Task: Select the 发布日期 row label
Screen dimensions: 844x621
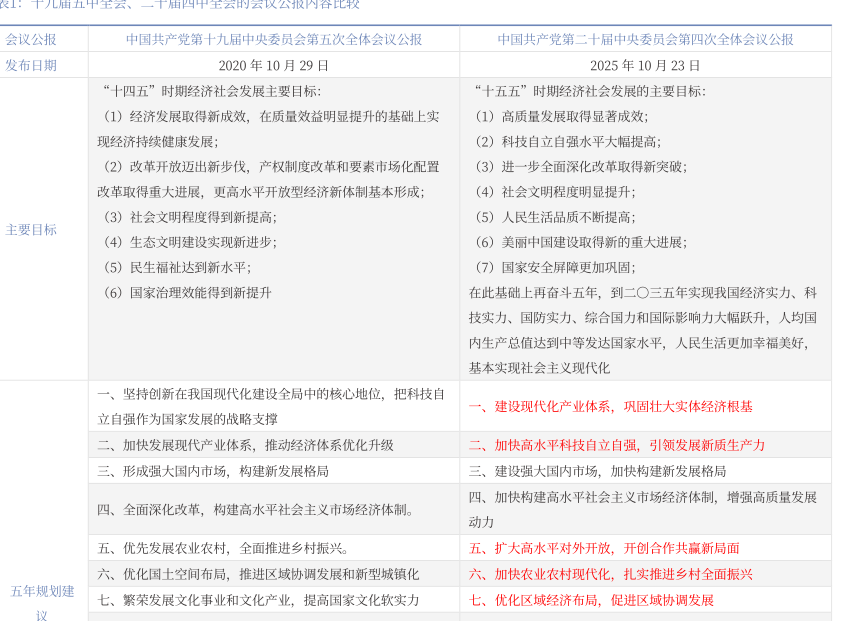Action: click(x=31, y=65)
